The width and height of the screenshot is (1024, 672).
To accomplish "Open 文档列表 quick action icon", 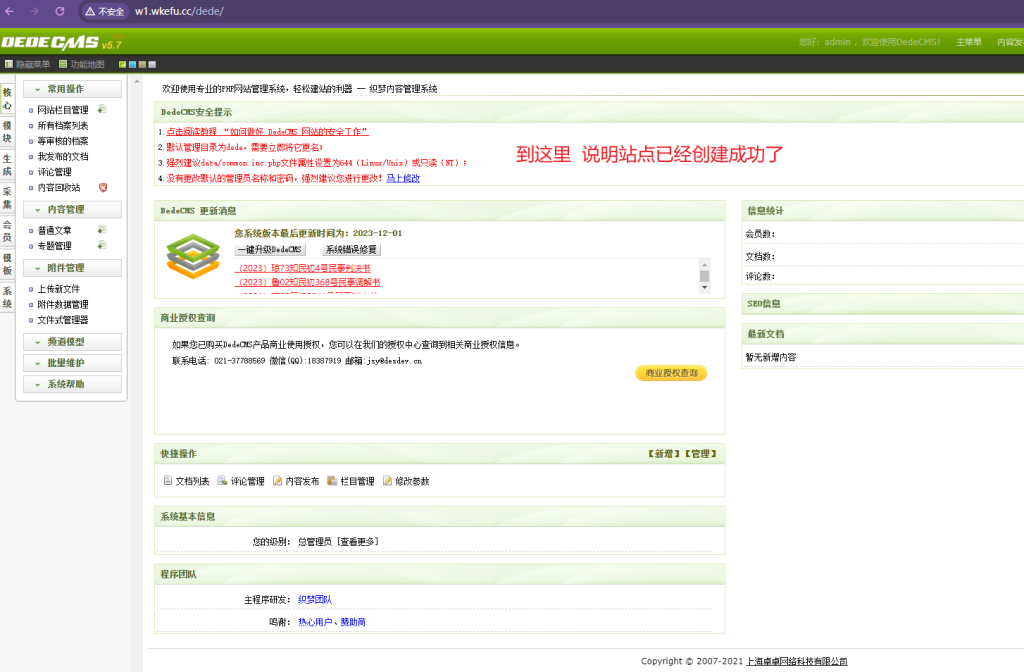I will point(168,481).
